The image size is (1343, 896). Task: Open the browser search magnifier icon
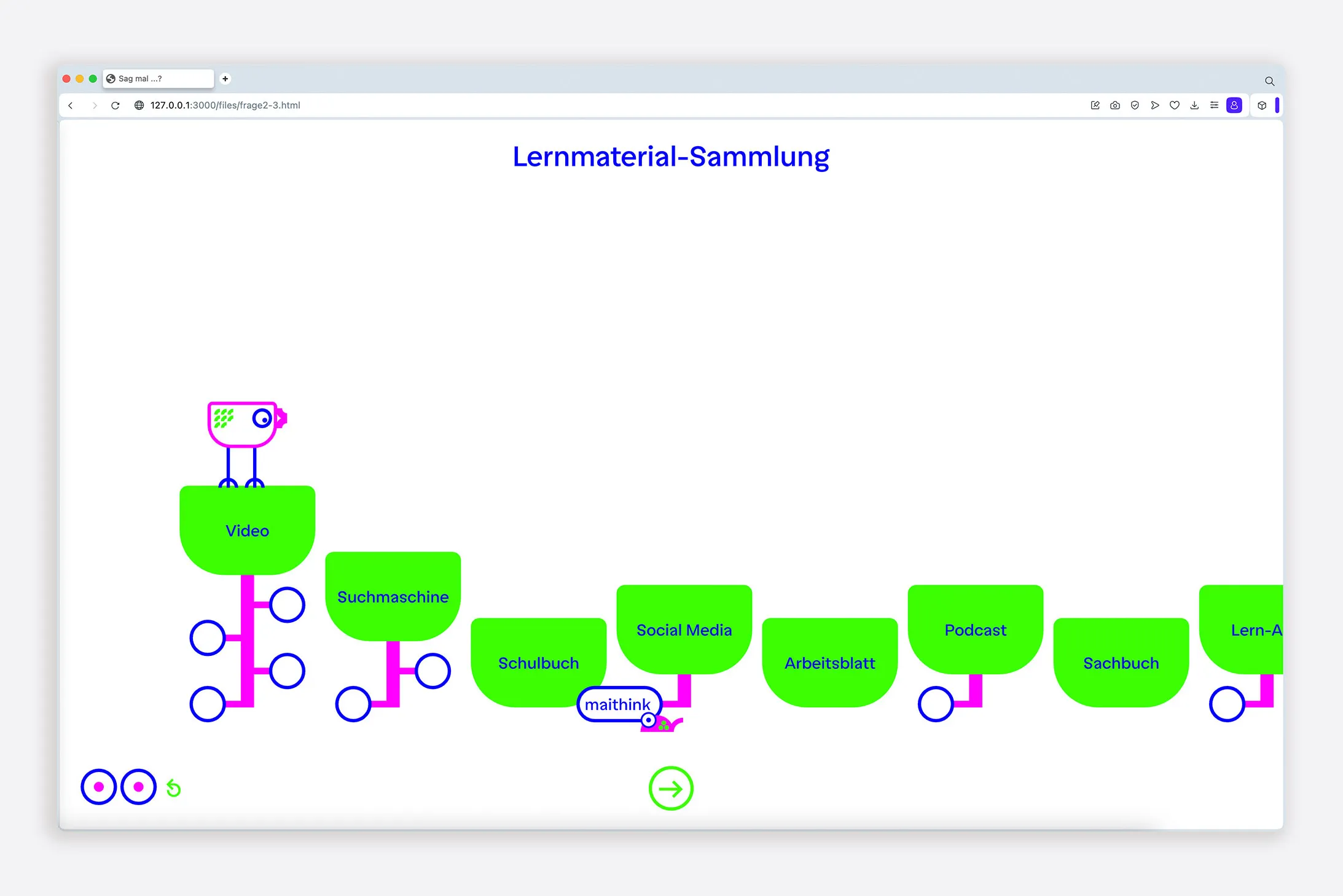click(1269, 81)
